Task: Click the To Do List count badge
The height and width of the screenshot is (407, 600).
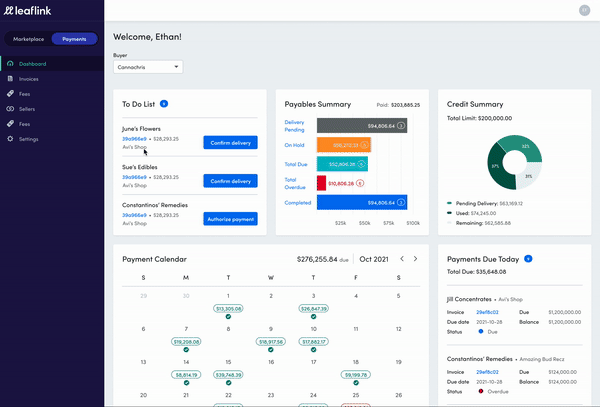Action: tap(164, 104)
